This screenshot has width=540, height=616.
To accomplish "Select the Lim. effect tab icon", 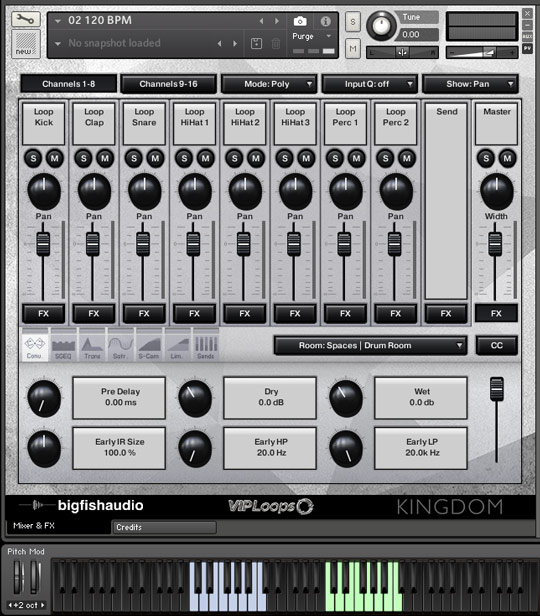I will (x=177, y=347).
